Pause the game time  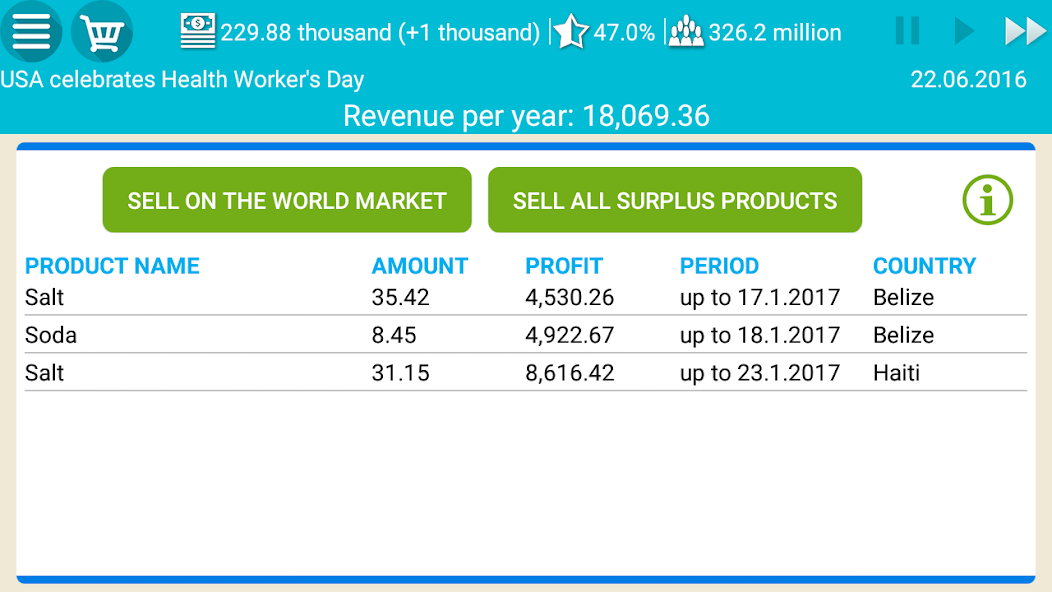tap(907, 31)
